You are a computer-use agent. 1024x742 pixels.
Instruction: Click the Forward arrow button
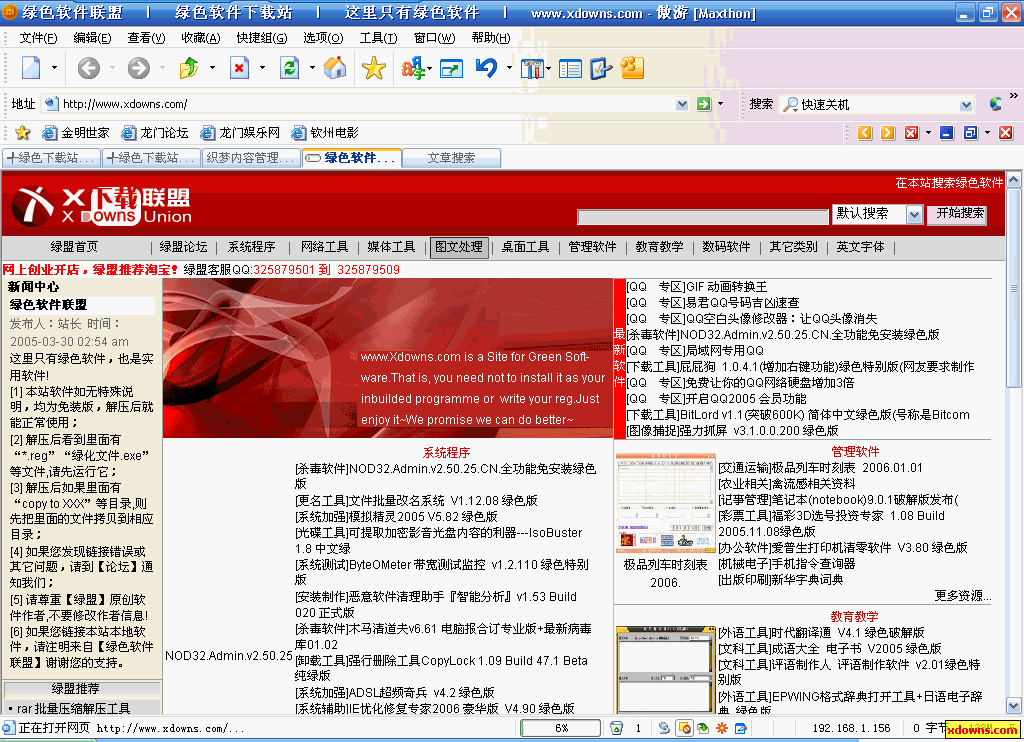coord(138,67)
